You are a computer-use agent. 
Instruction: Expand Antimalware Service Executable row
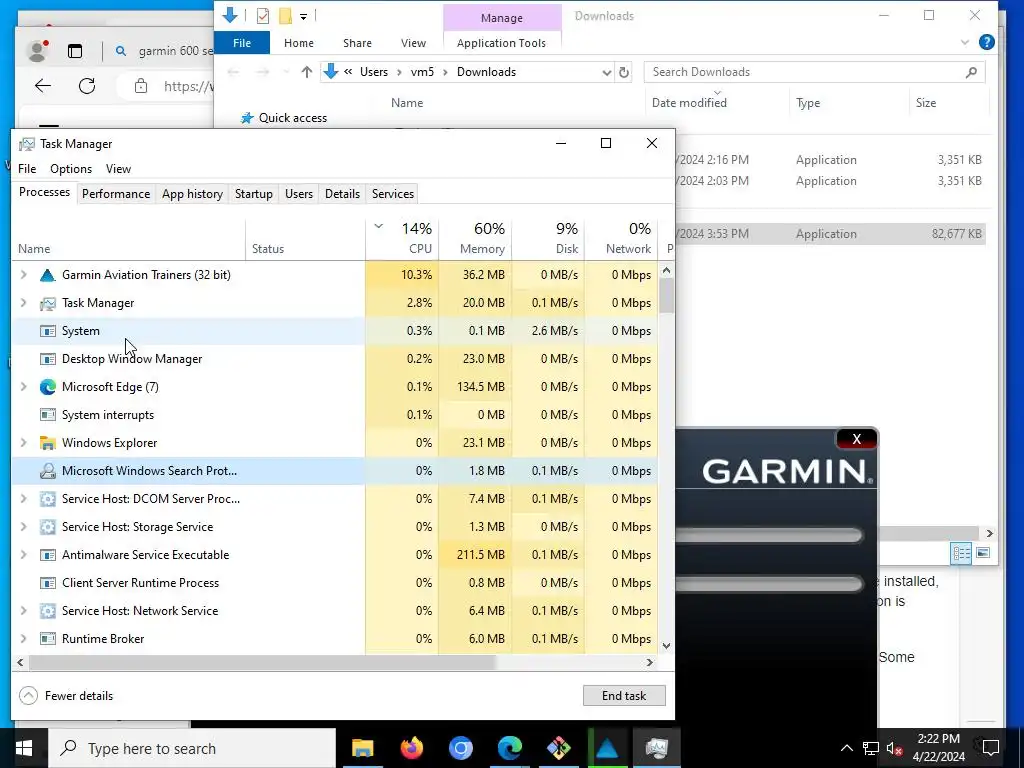(24, 555)
